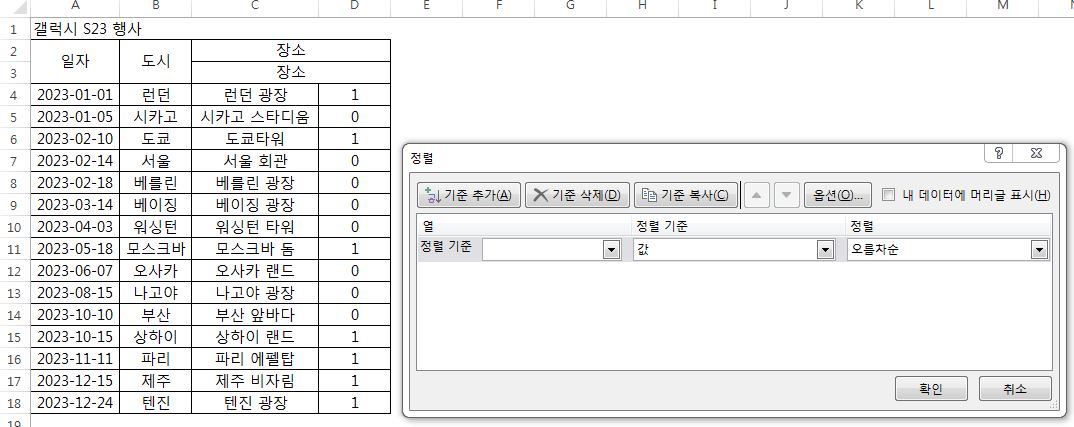Click the cell 시카고 스타디움
This screenshot has width=1074, height=427.
[255, 117]
